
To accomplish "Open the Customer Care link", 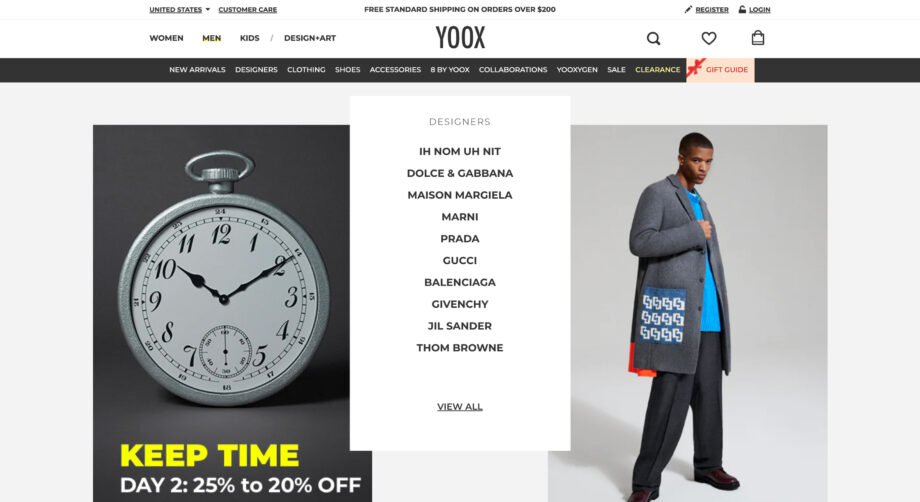I will [x=248, y=9].
